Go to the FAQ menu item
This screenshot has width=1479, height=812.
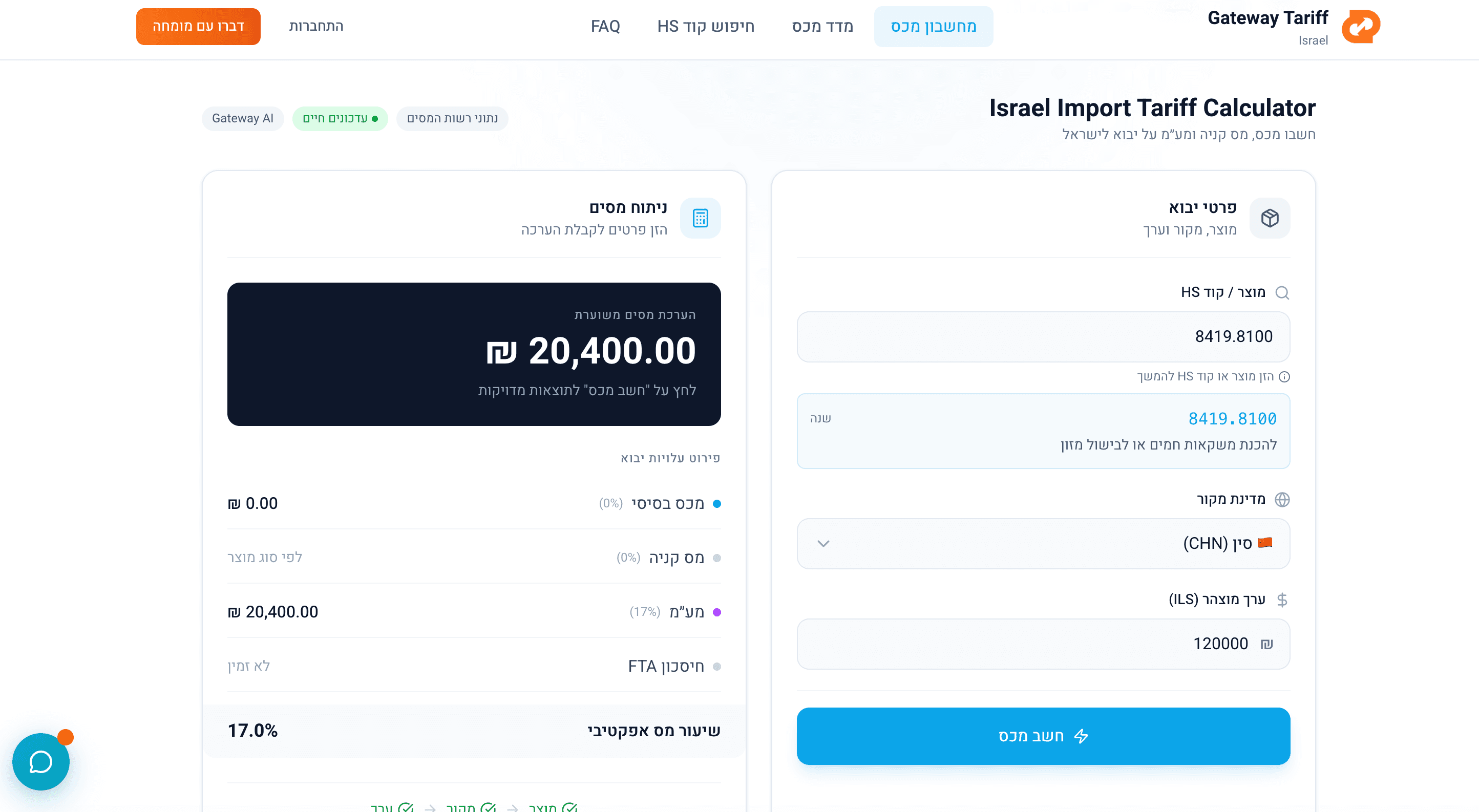pyautogui.click(x=605, y=27)
